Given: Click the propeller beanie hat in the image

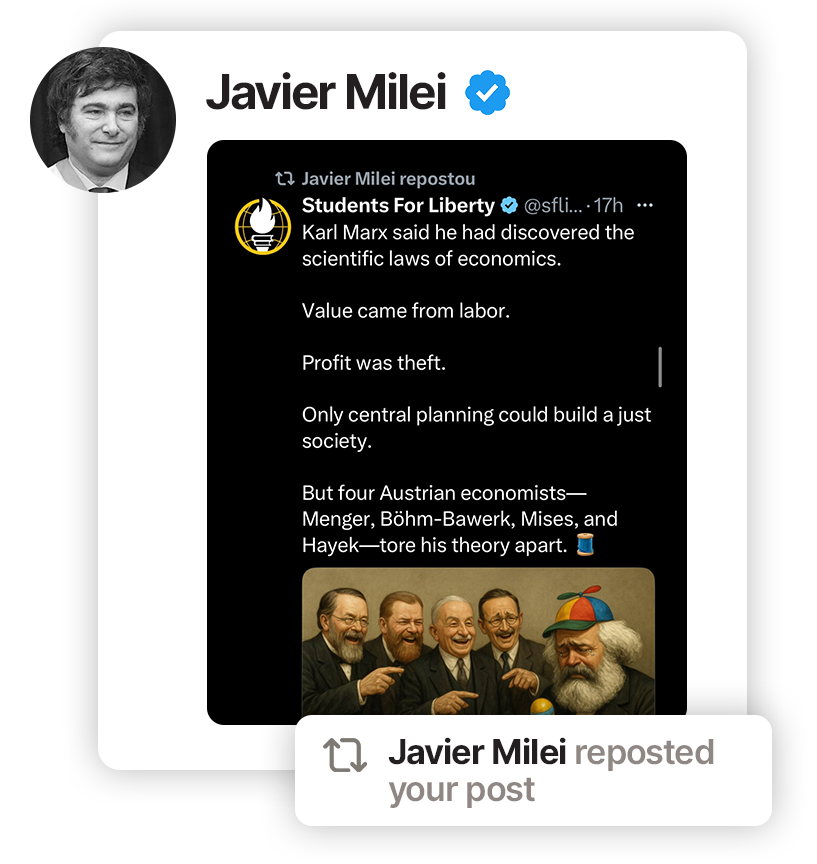Looking at the screenshot, I should coord(578,609).
